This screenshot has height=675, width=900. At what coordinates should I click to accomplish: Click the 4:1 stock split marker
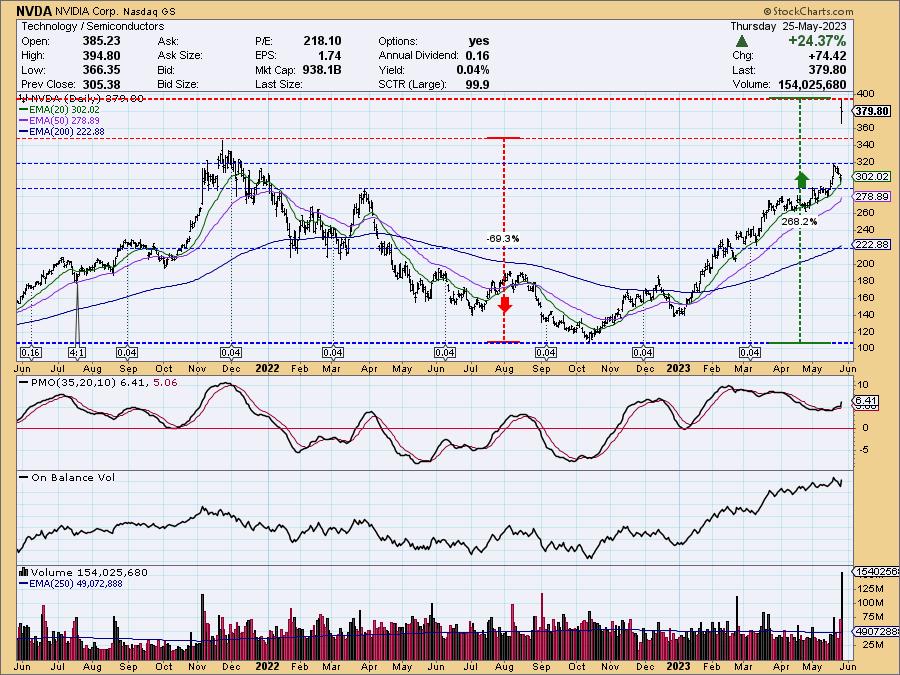point(77,352)
